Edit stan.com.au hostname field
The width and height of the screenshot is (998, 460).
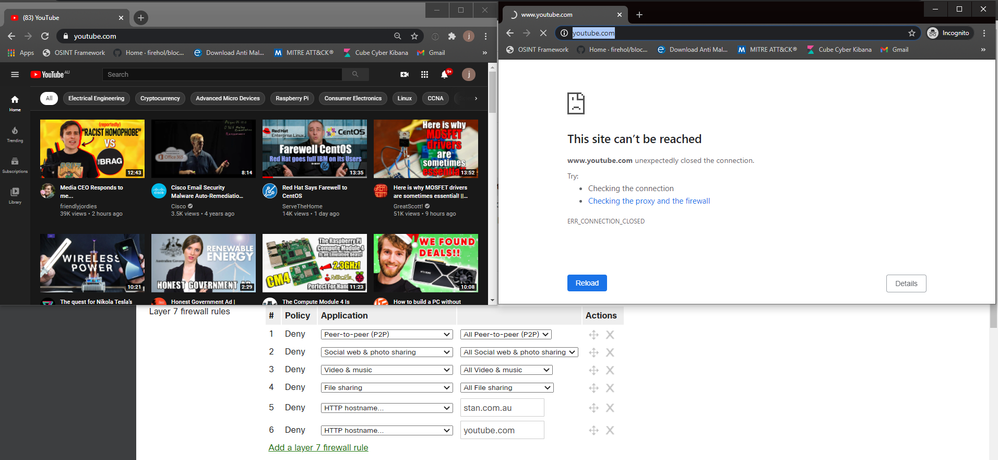coord(502,408)
